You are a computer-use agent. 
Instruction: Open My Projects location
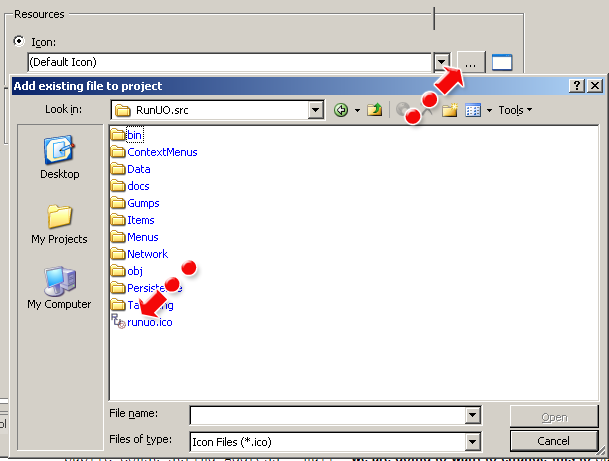59,224
